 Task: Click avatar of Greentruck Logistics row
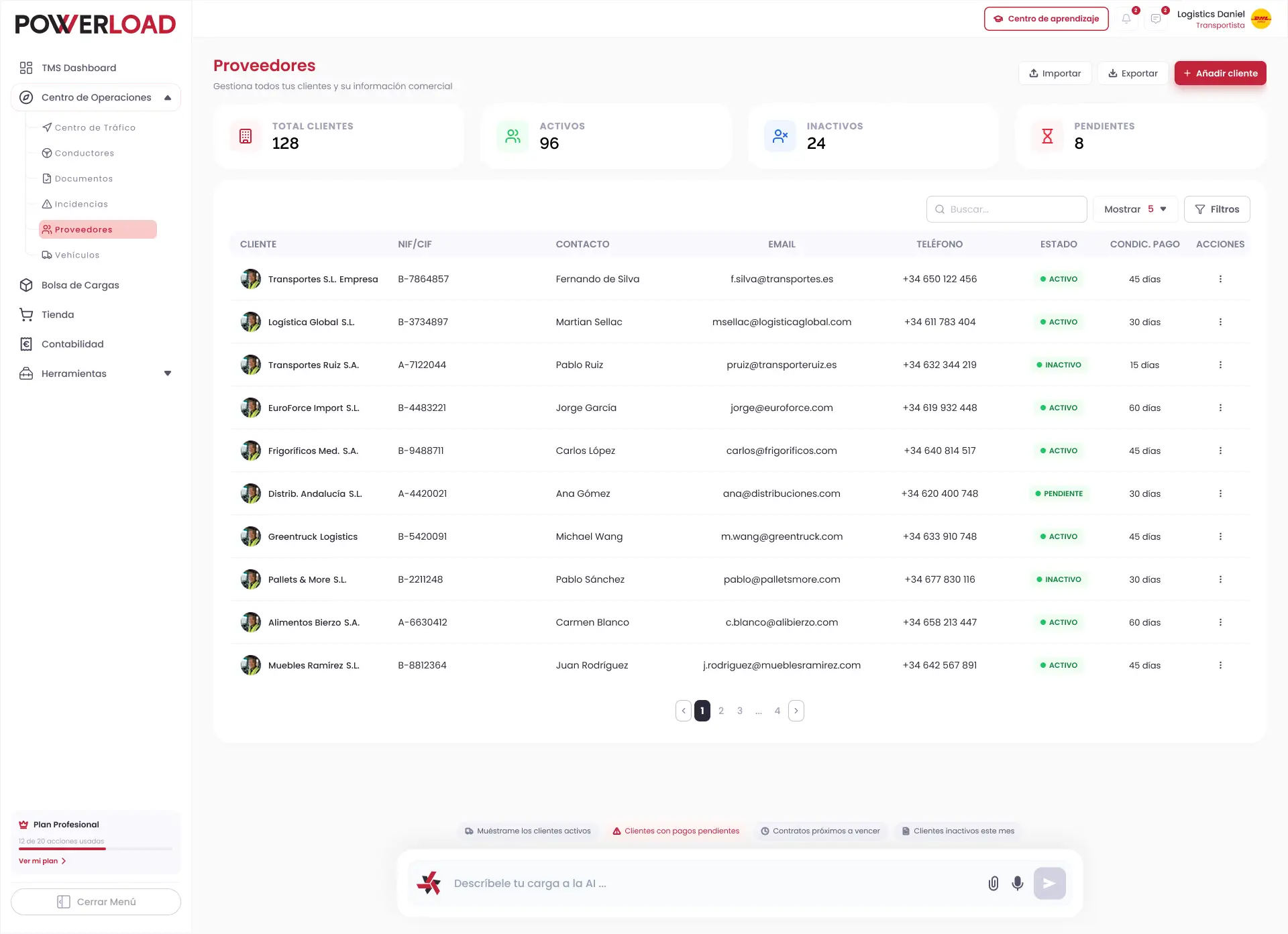pos(251,536)
